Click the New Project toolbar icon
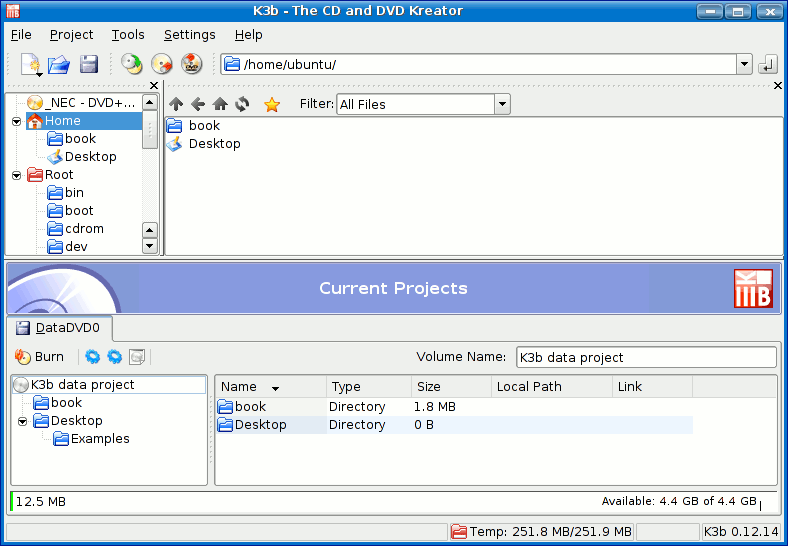 pos(30,63)
